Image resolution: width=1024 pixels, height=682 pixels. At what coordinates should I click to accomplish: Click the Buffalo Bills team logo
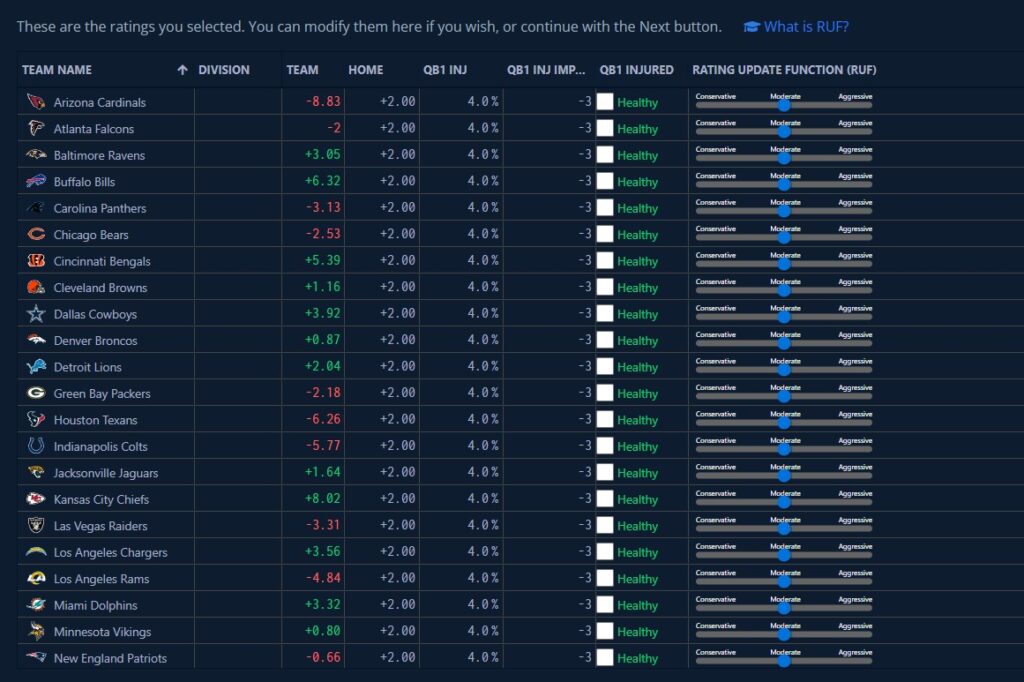tap(36, 181)
